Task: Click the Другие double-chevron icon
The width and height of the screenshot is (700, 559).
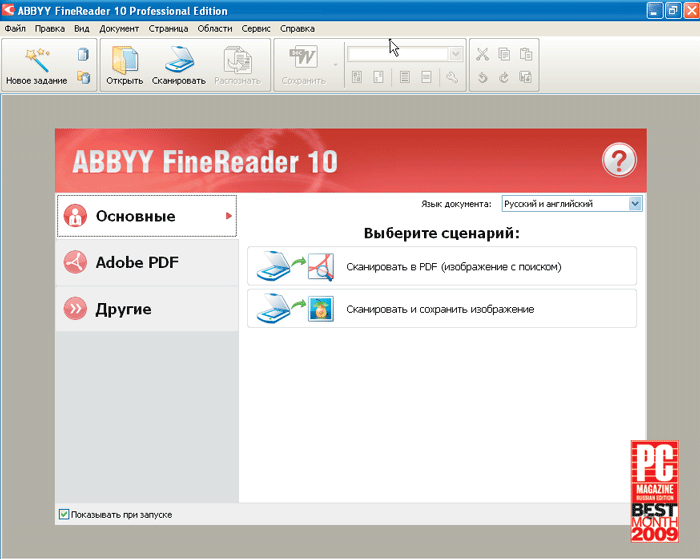Action: pyautogui.click(x=75, y=309)
